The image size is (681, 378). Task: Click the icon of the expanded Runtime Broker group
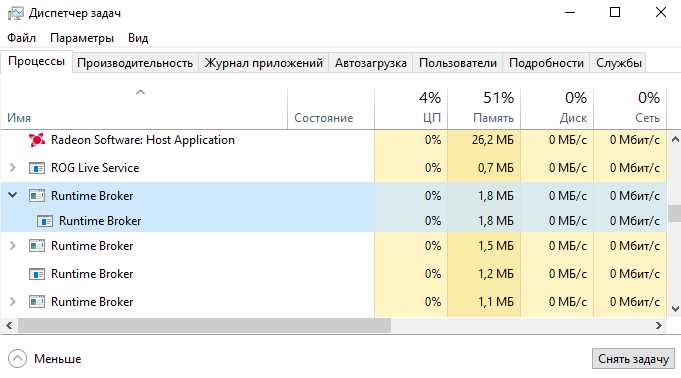coord(37,196)
